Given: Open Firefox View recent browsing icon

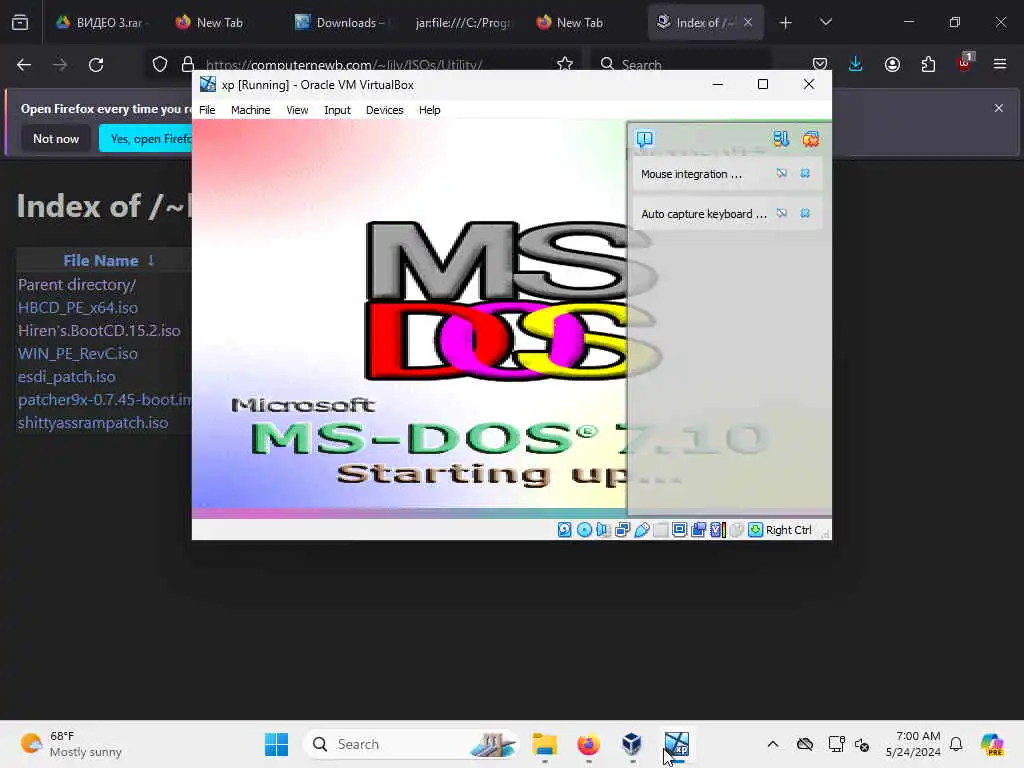Looking at the screenshot, I should (20, 22).
